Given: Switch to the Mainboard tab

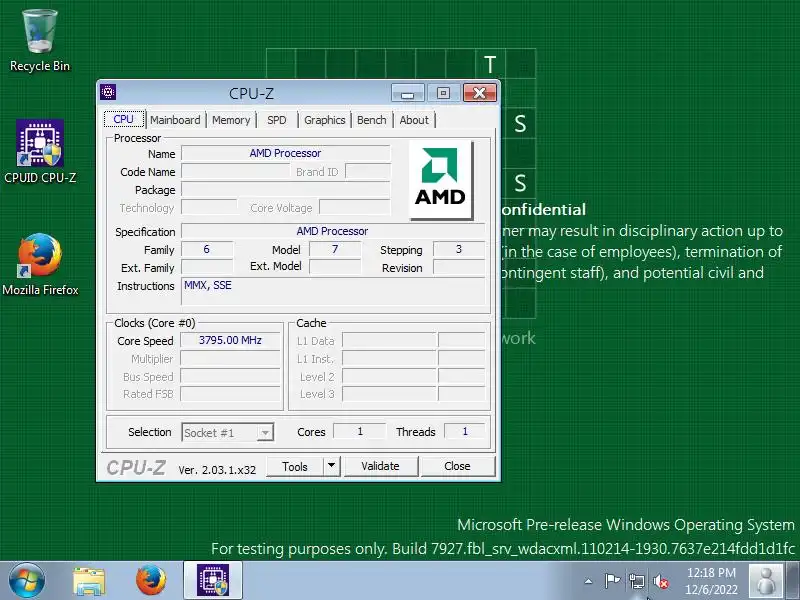Looking at the screenshot, I should tap(175, 120).
